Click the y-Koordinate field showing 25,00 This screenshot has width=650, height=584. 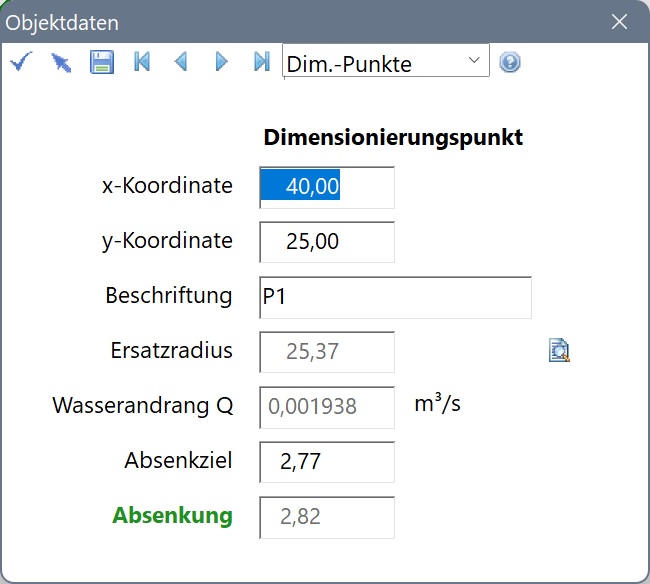pyautogui.click(x=327, y=242)
